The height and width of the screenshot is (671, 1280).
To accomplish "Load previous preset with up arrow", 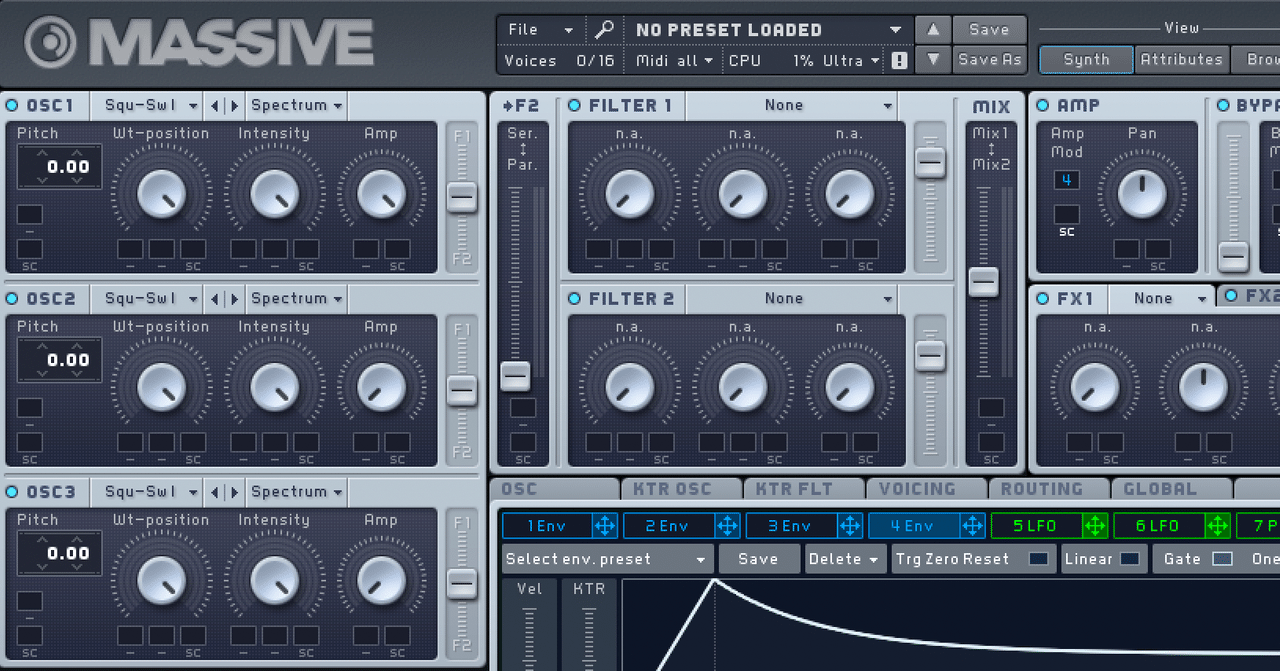I will click(x=933, y=30).
